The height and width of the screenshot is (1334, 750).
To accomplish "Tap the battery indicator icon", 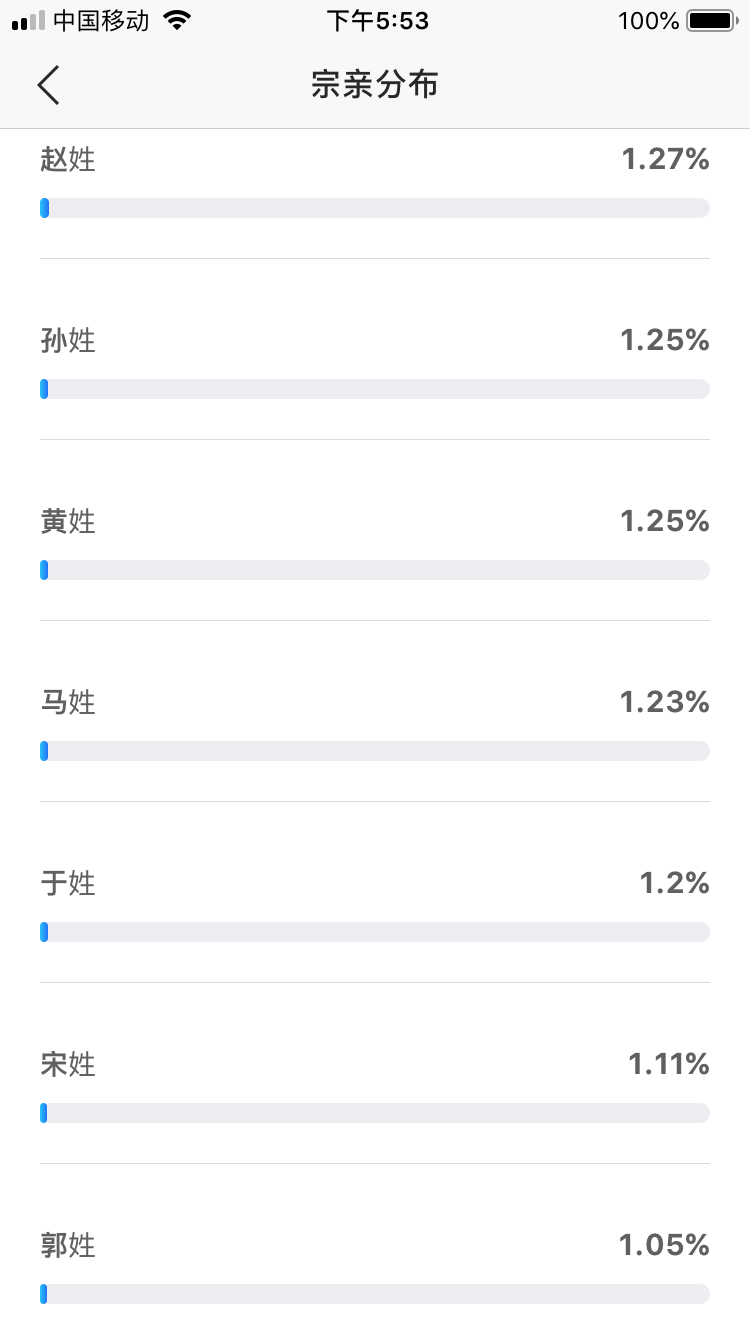I will click(x=710, y=20).
